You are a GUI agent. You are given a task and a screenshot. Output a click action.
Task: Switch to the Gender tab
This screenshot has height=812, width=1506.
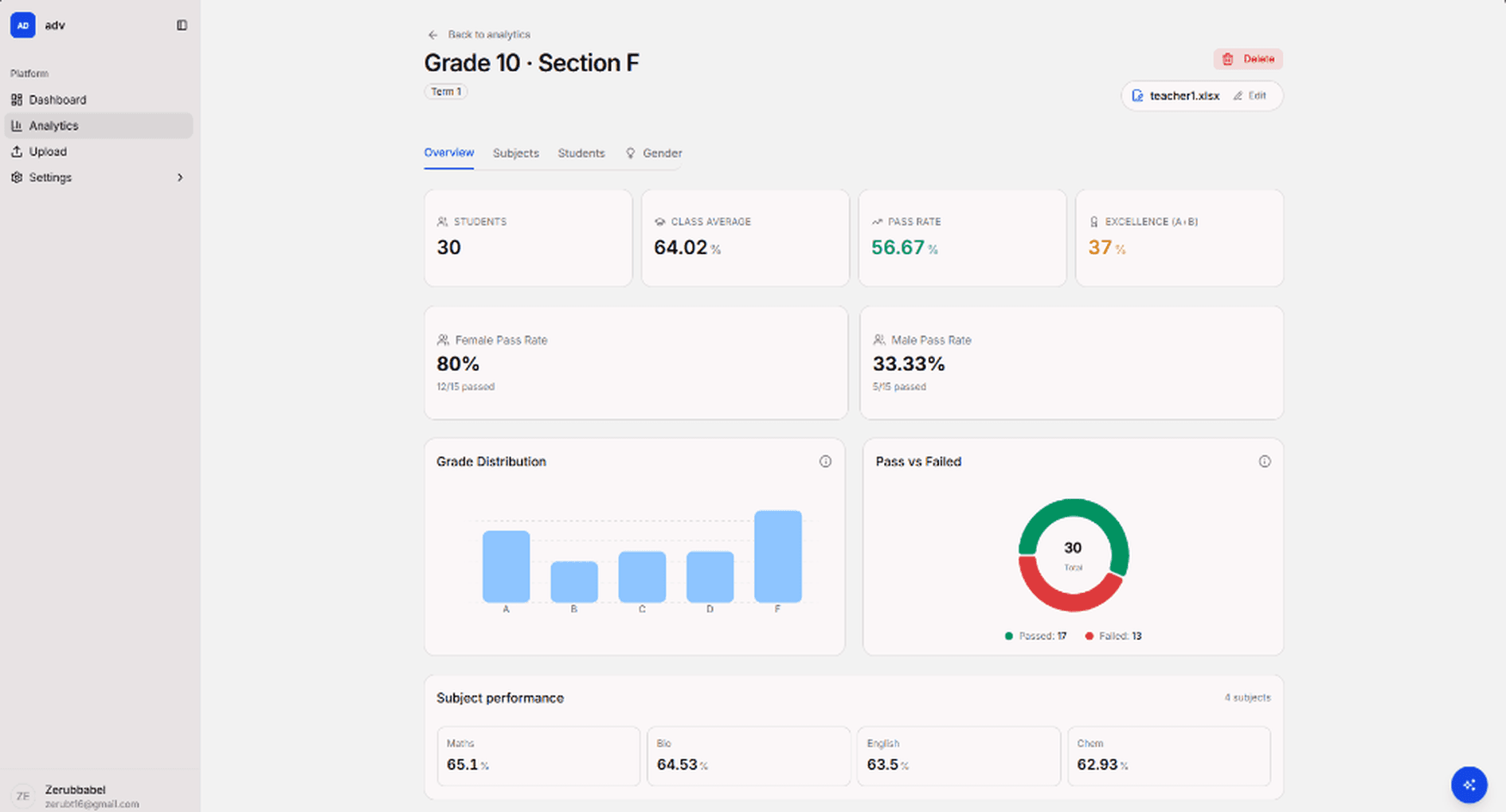654,153
